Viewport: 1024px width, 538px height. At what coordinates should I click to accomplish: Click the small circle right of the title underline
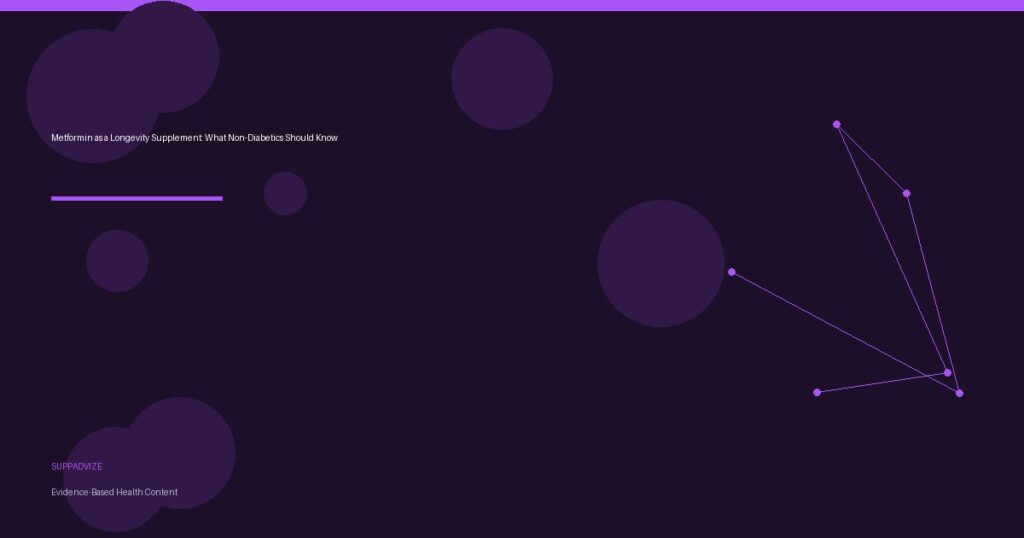tap(285, 193)
